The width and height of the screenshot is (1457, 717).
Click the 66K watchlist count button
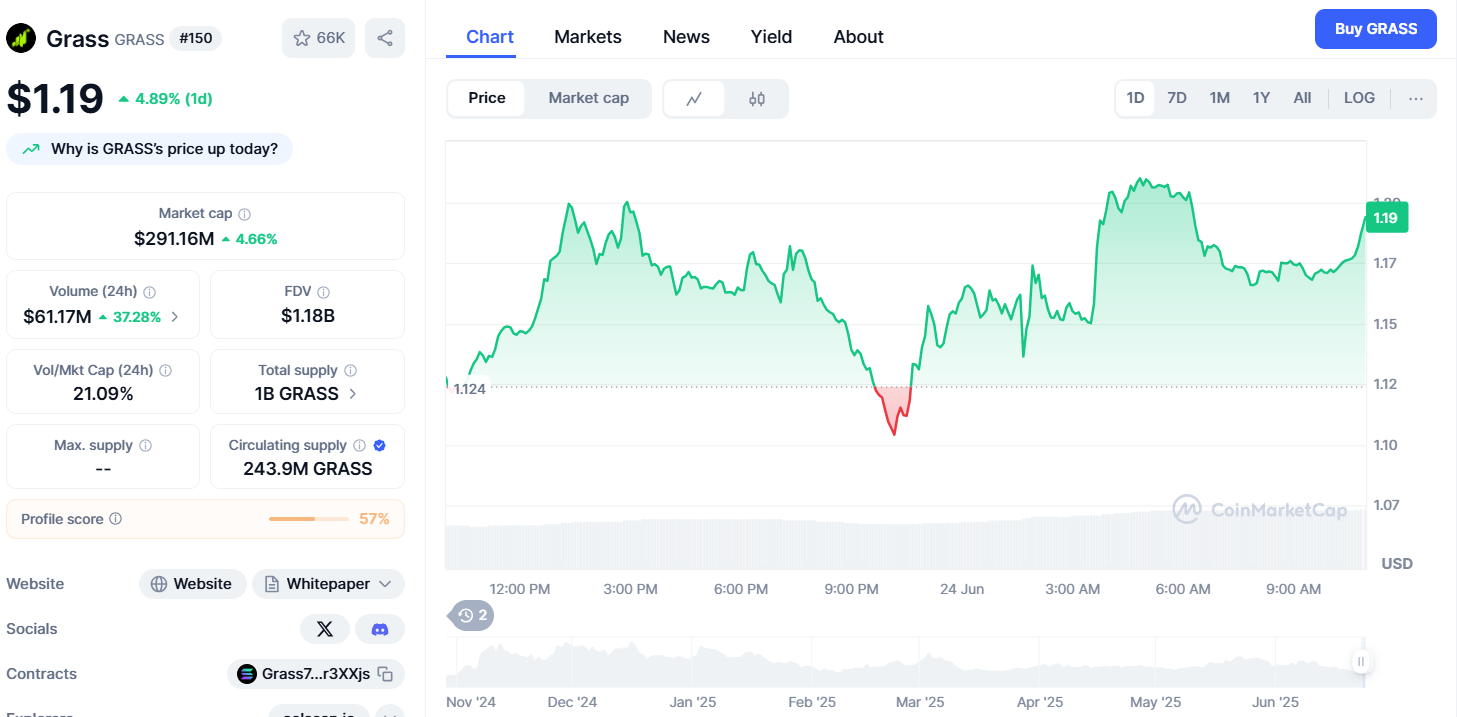(318, 38)
